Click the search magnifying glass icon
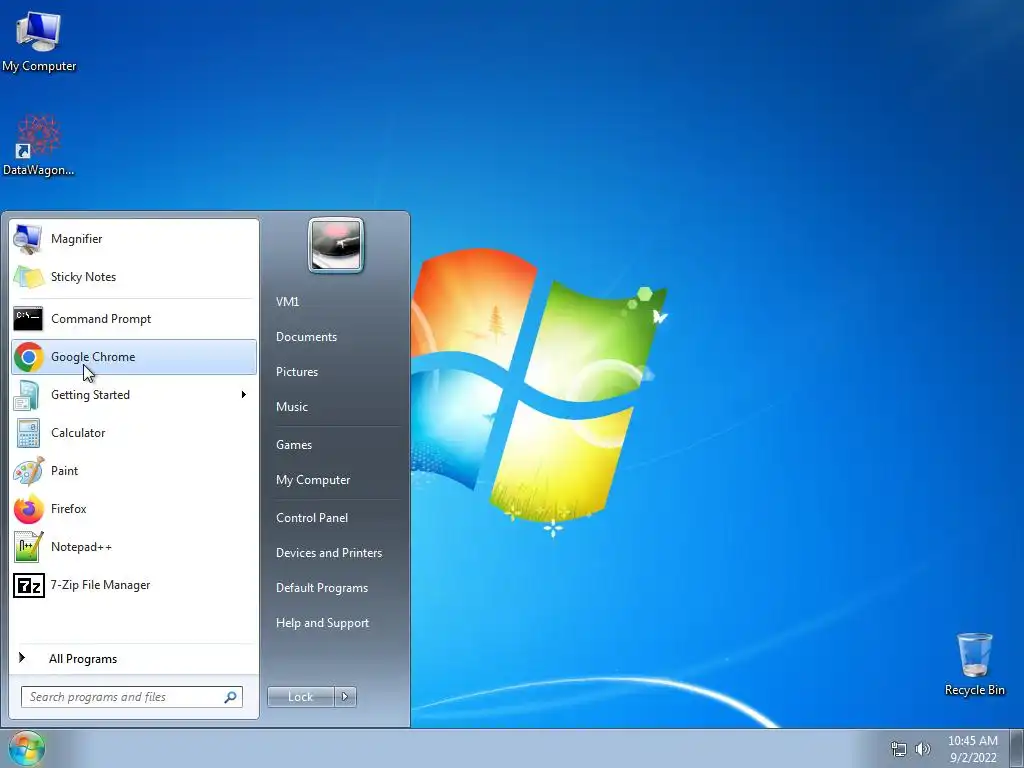1024x768 pixels. pyautogui.click(x=231, y=697)
